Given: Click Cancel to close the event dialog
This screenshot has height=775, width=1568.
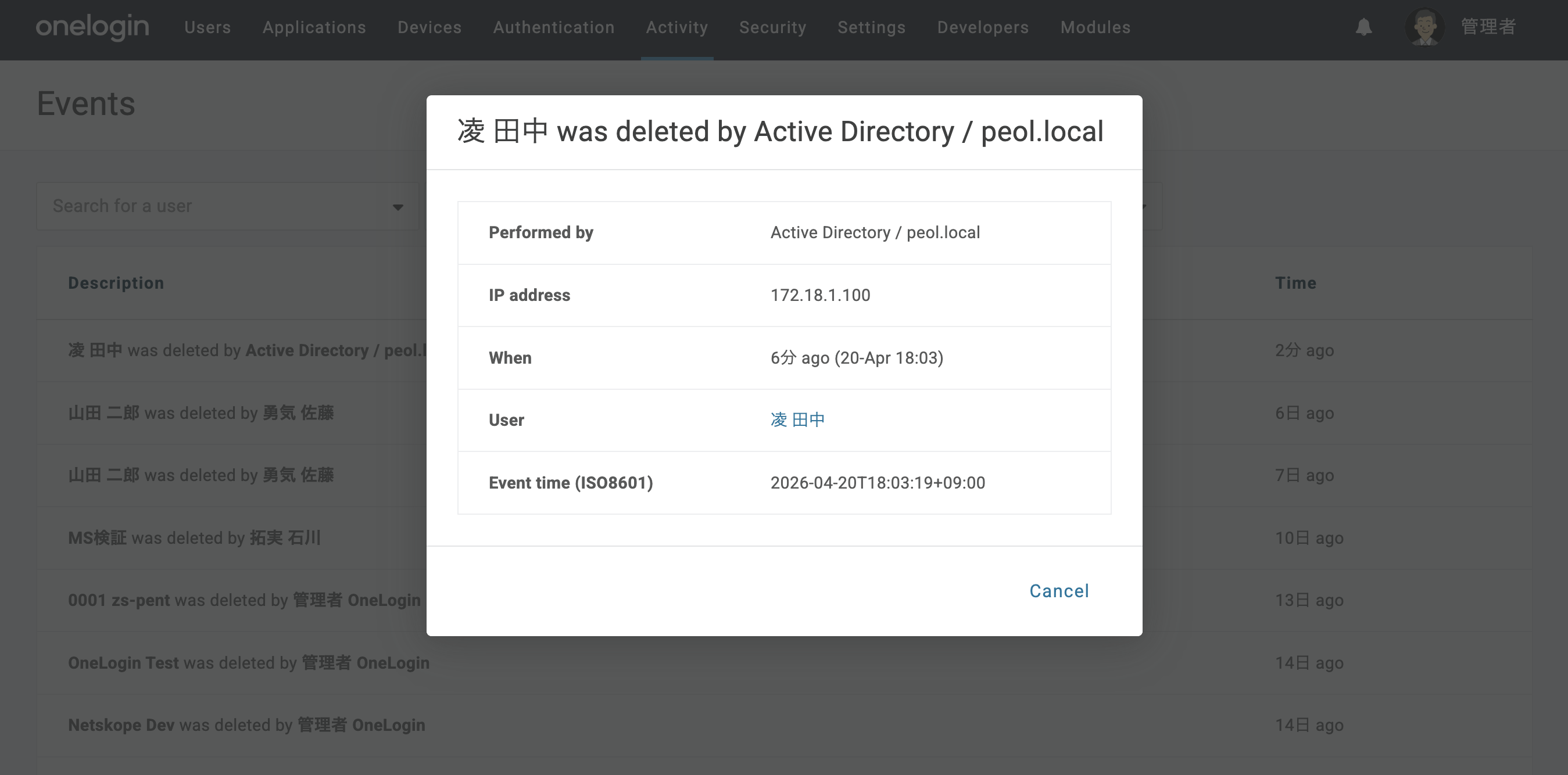Looking at the screenshot, I should (1059, 591).
